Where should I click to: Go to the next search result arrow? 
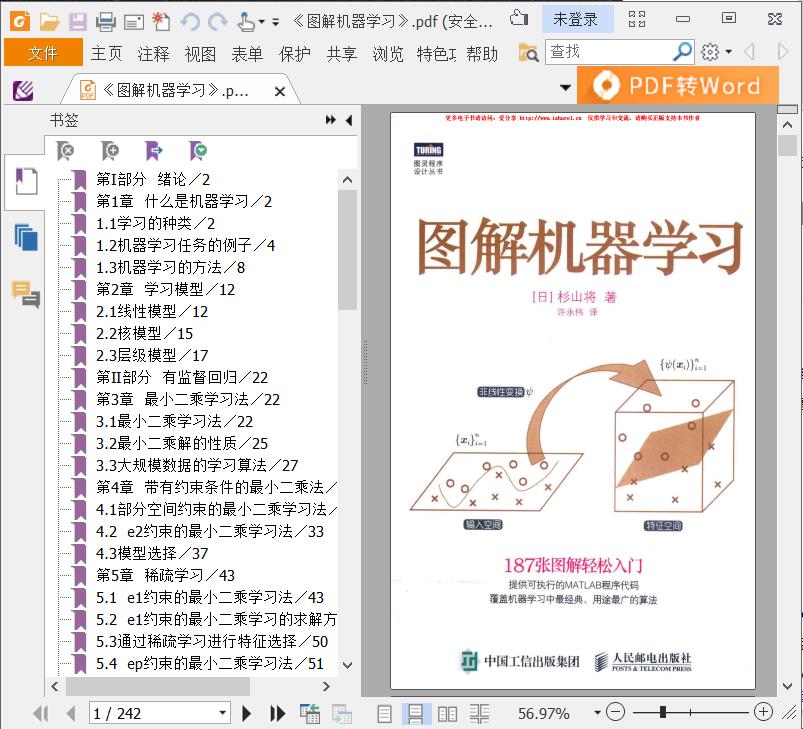point(782,52)
